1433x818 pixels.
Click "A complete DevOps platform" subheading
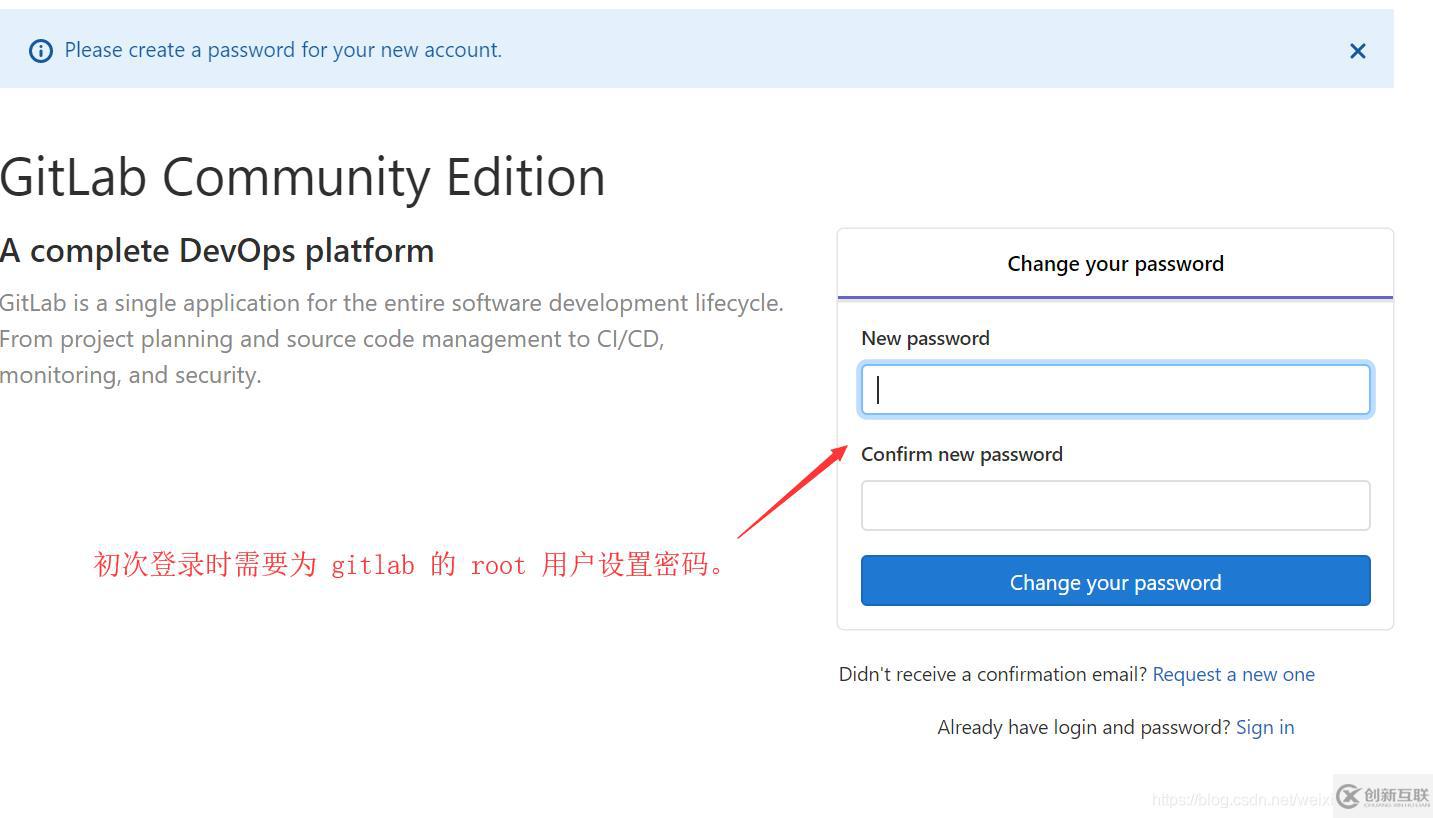coord(217,251)
